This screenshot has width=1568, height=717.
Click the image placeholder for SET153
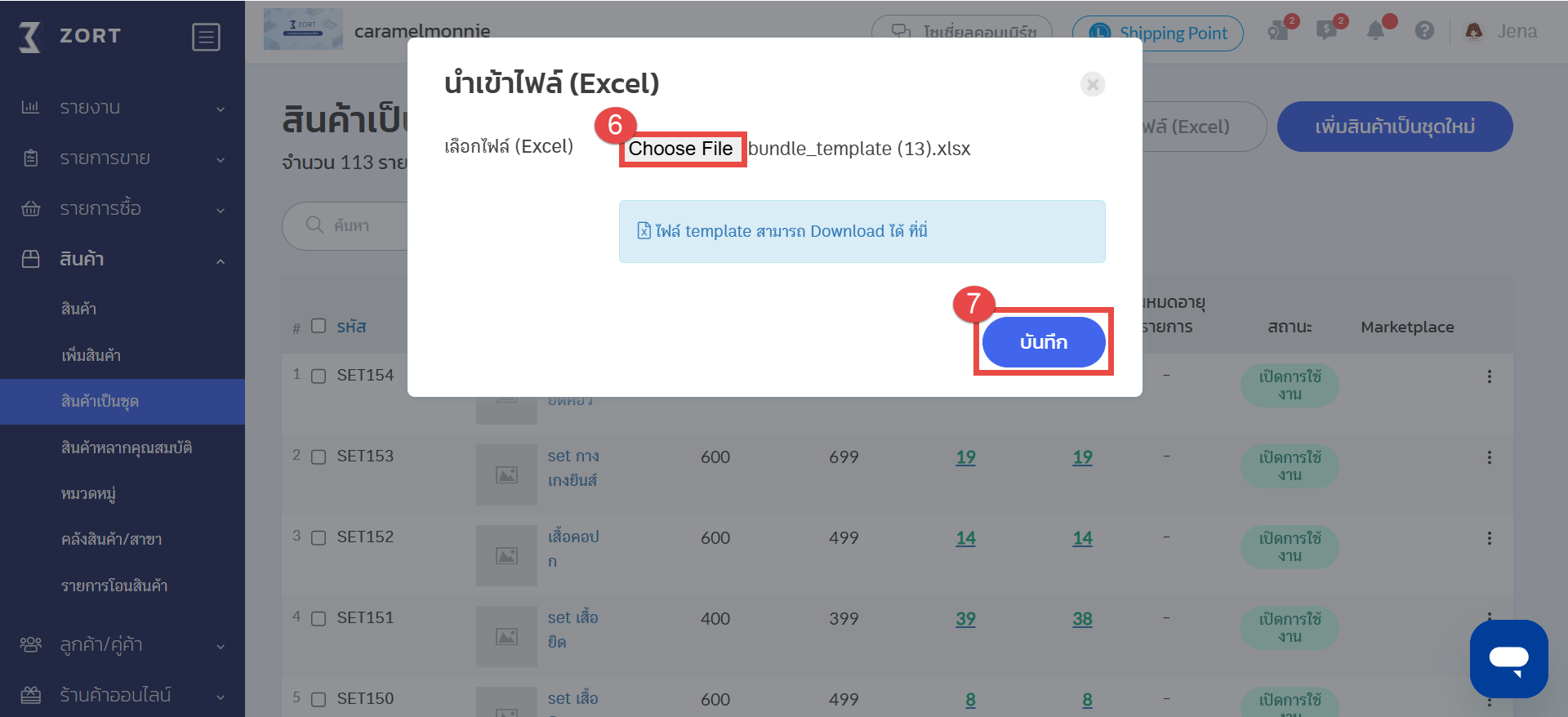[x=506, y=474]
